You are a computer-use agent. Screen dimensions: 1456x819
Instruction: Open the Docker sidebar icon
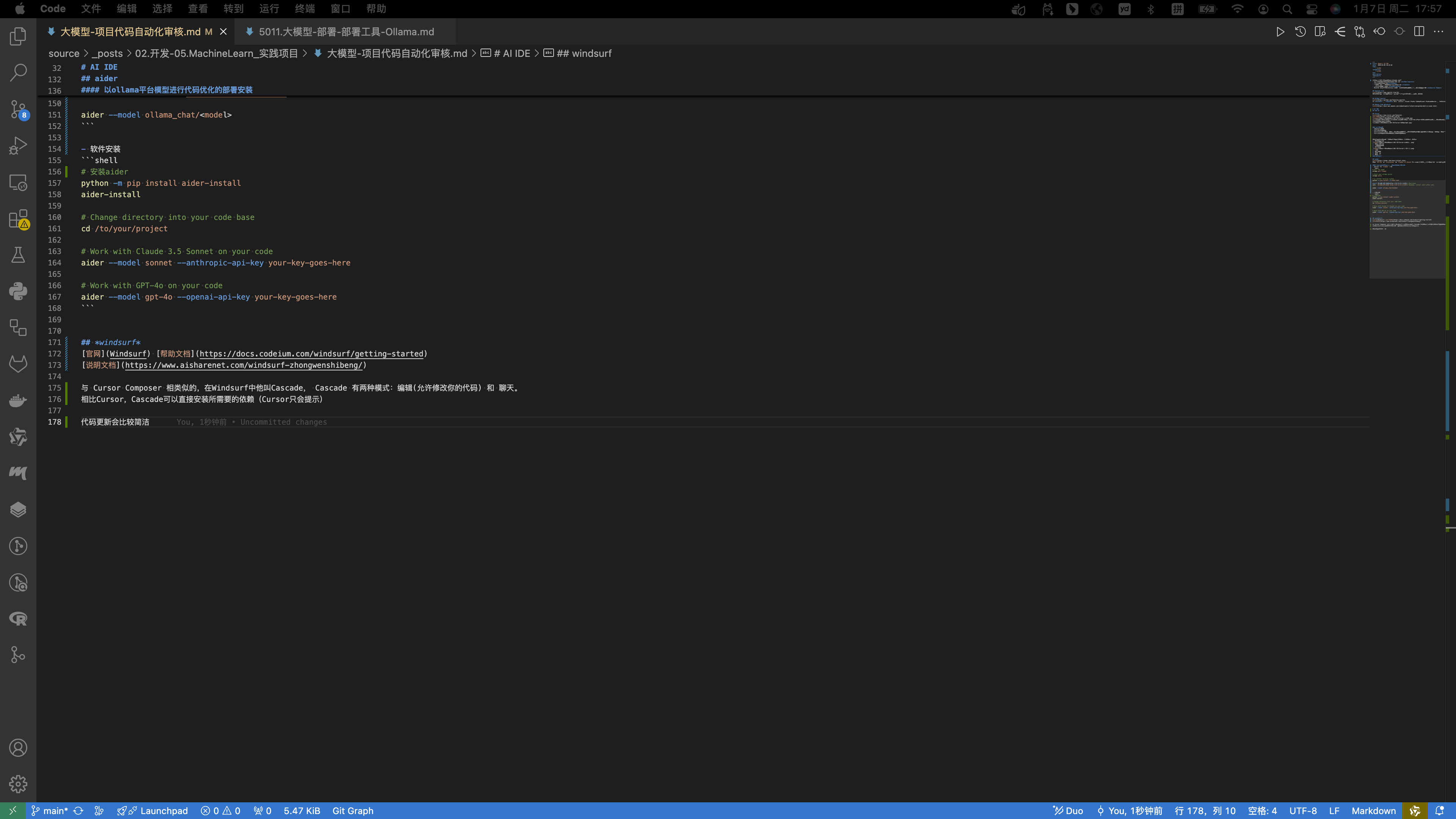point(18,401)
